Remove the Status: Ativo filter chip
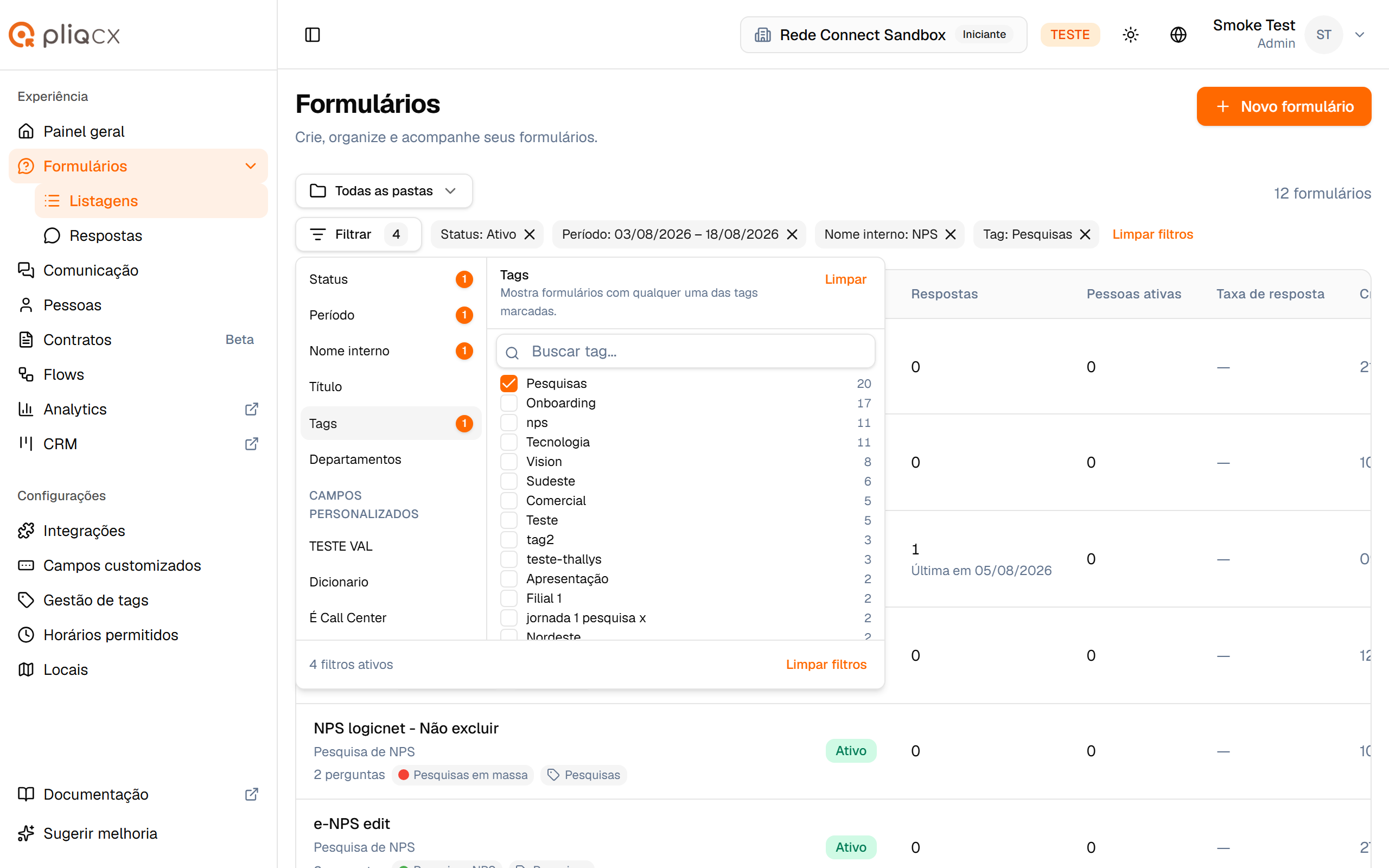This screenshot has height=868, width=1389. tap(530, 234)
